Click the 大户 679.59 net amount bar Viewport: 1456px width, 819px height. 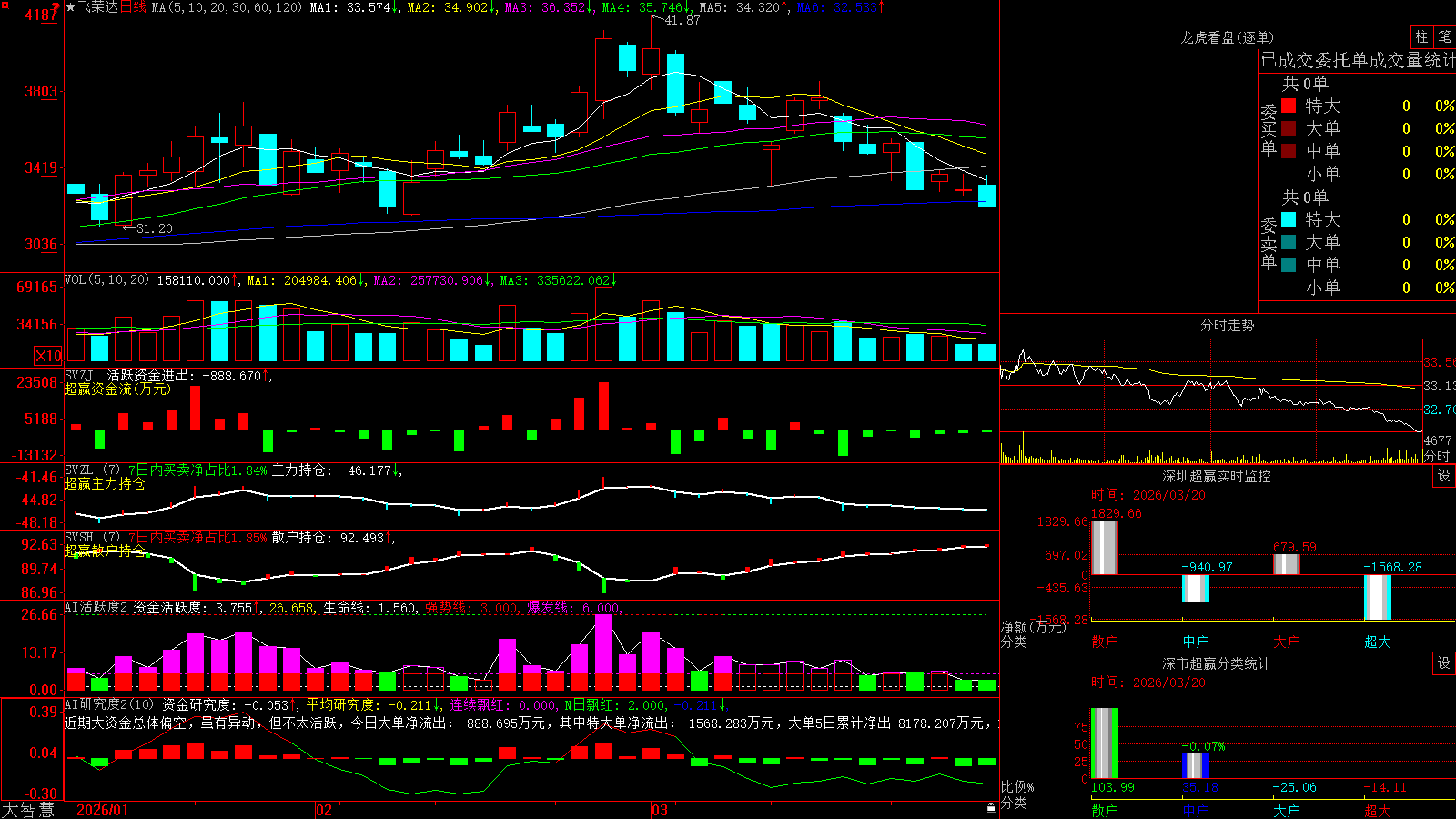[x=1287, y=564]
